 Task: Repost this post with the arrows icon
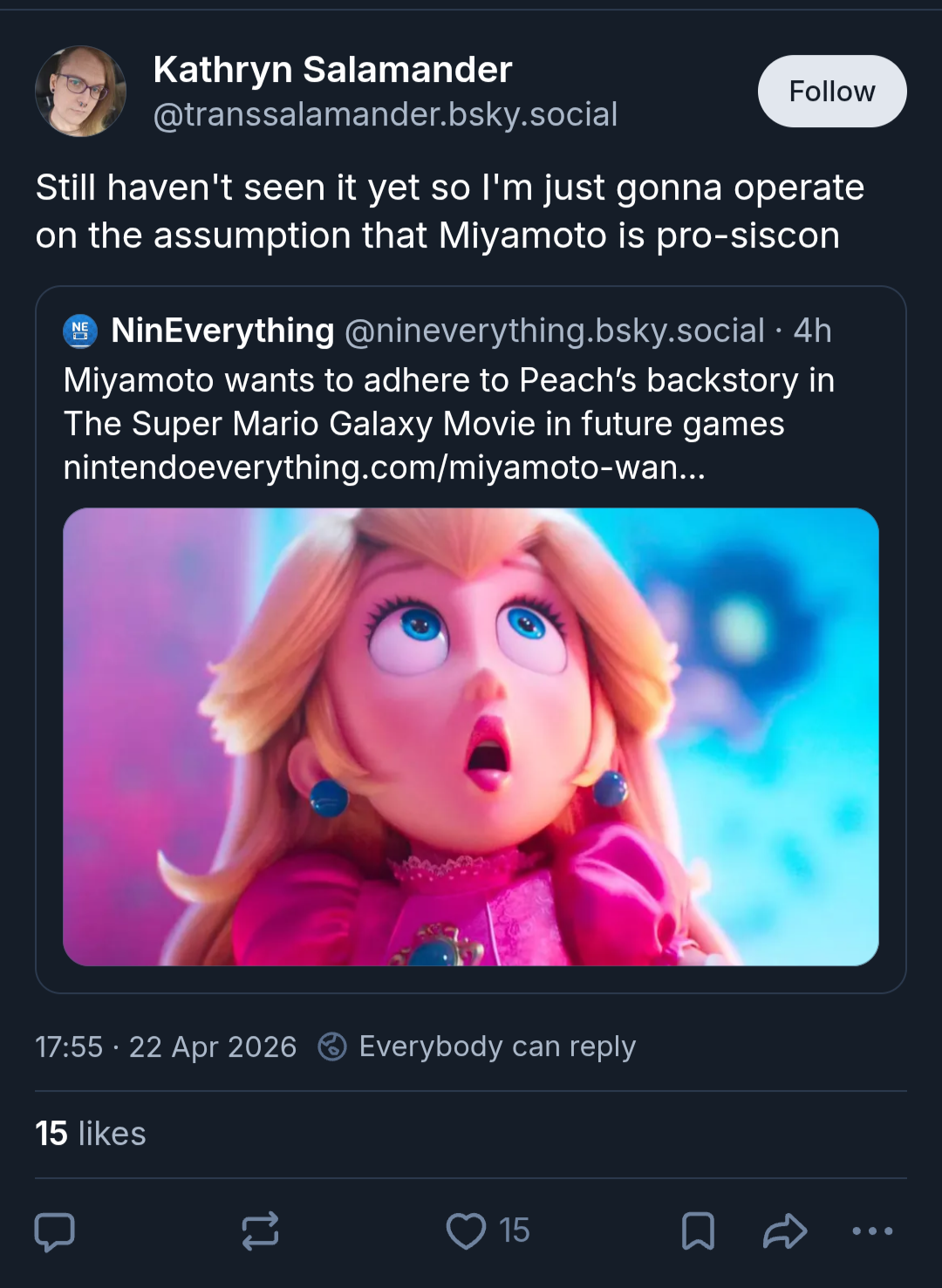[260, 1231]
